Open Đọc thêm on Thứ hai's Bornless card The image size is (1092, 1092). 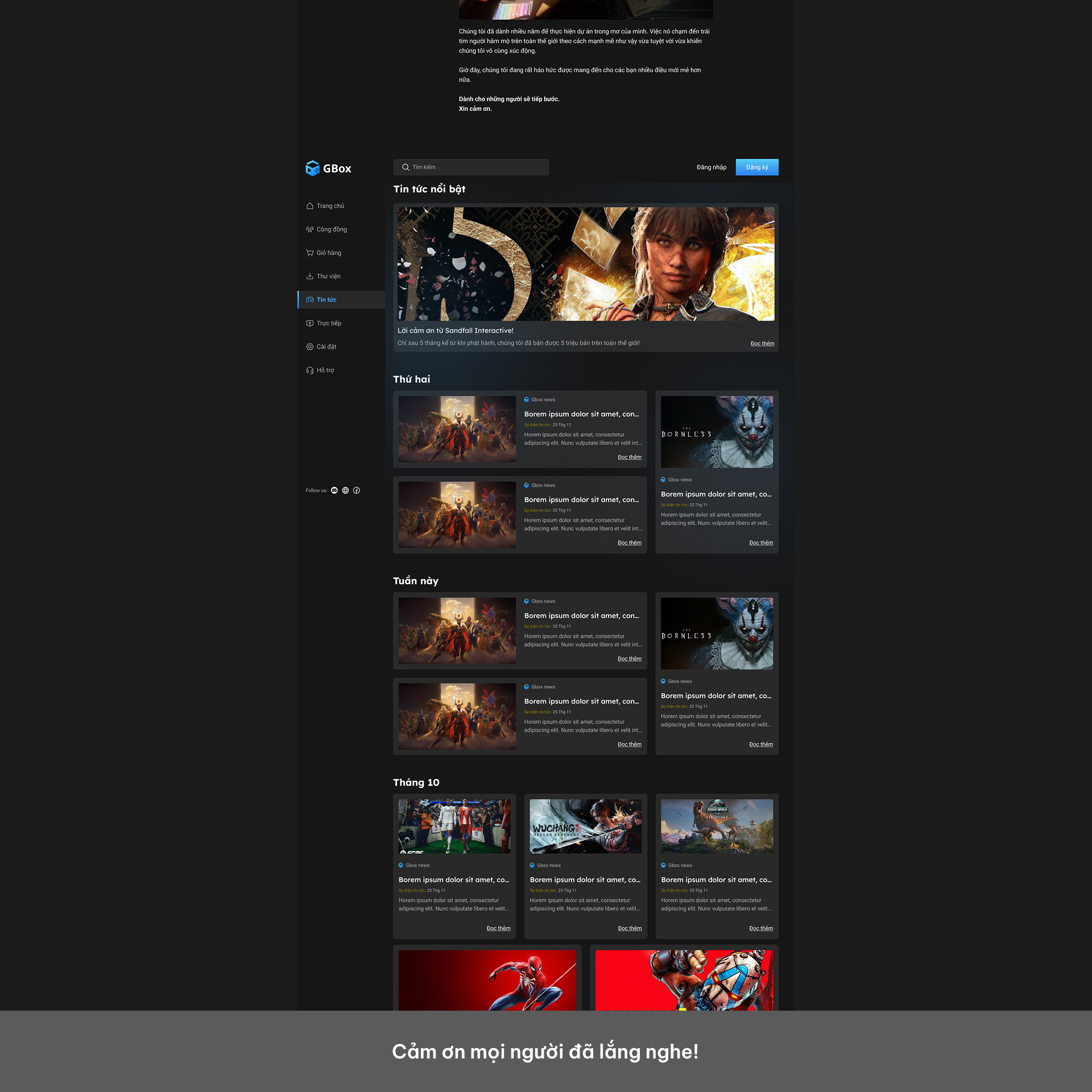click(761, 543)
